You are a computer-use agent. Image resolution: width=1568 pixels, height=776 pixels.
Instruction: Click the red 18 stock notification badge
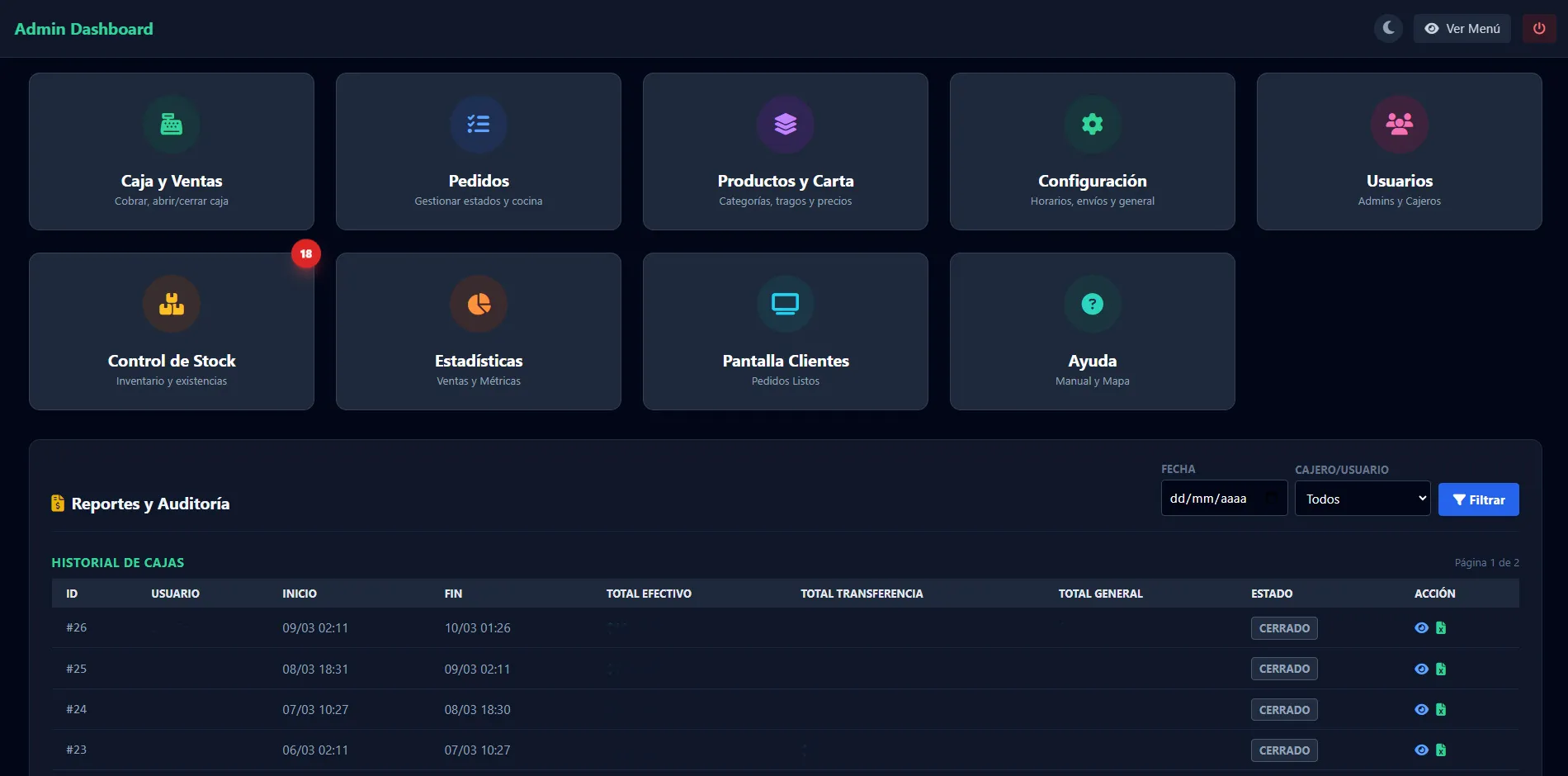[306, 254]
